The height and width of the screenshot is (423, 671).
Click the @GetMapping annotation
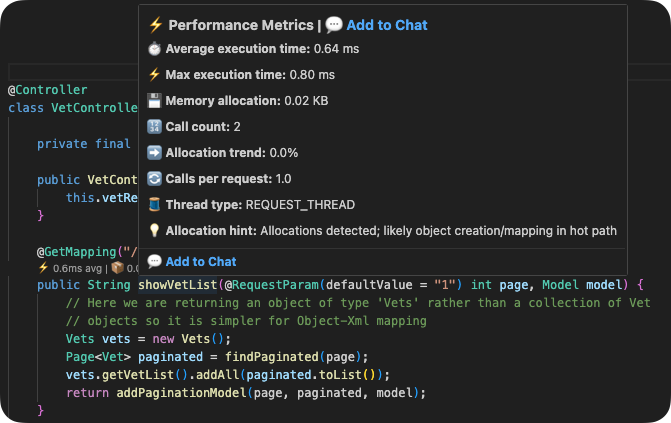coord(77,252)
